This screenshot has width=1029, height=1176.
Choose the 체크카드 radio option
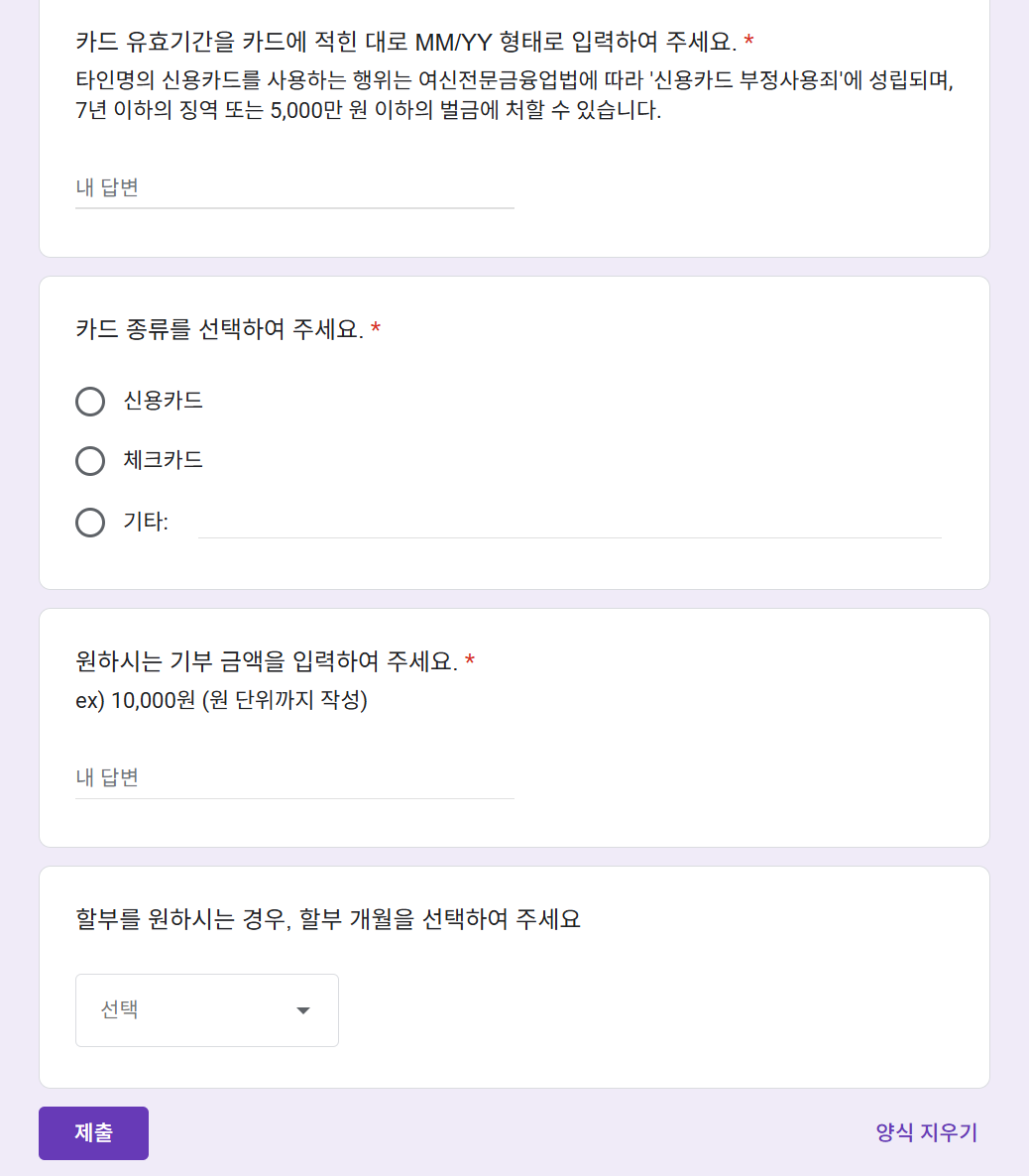(90, 461)
